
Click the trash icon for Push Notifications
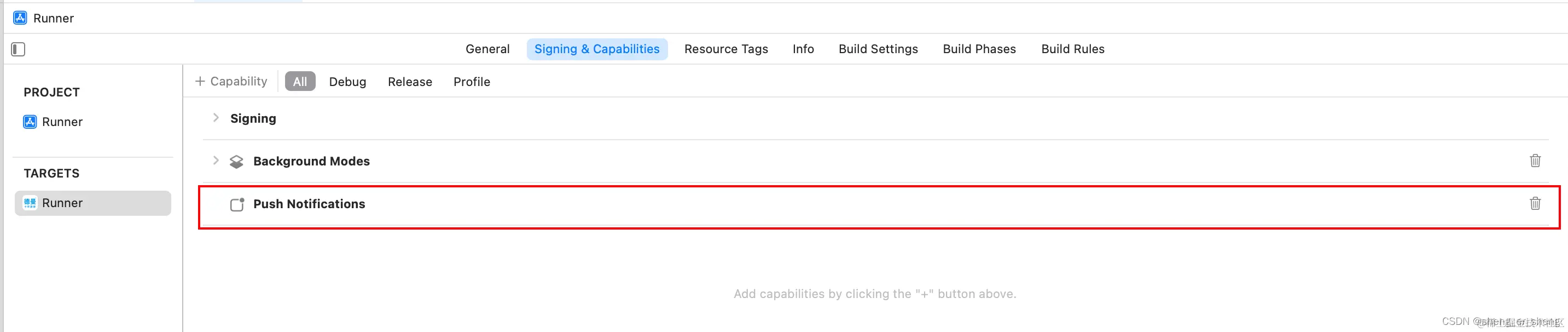pyautogui.click(x=1535, y=203)
